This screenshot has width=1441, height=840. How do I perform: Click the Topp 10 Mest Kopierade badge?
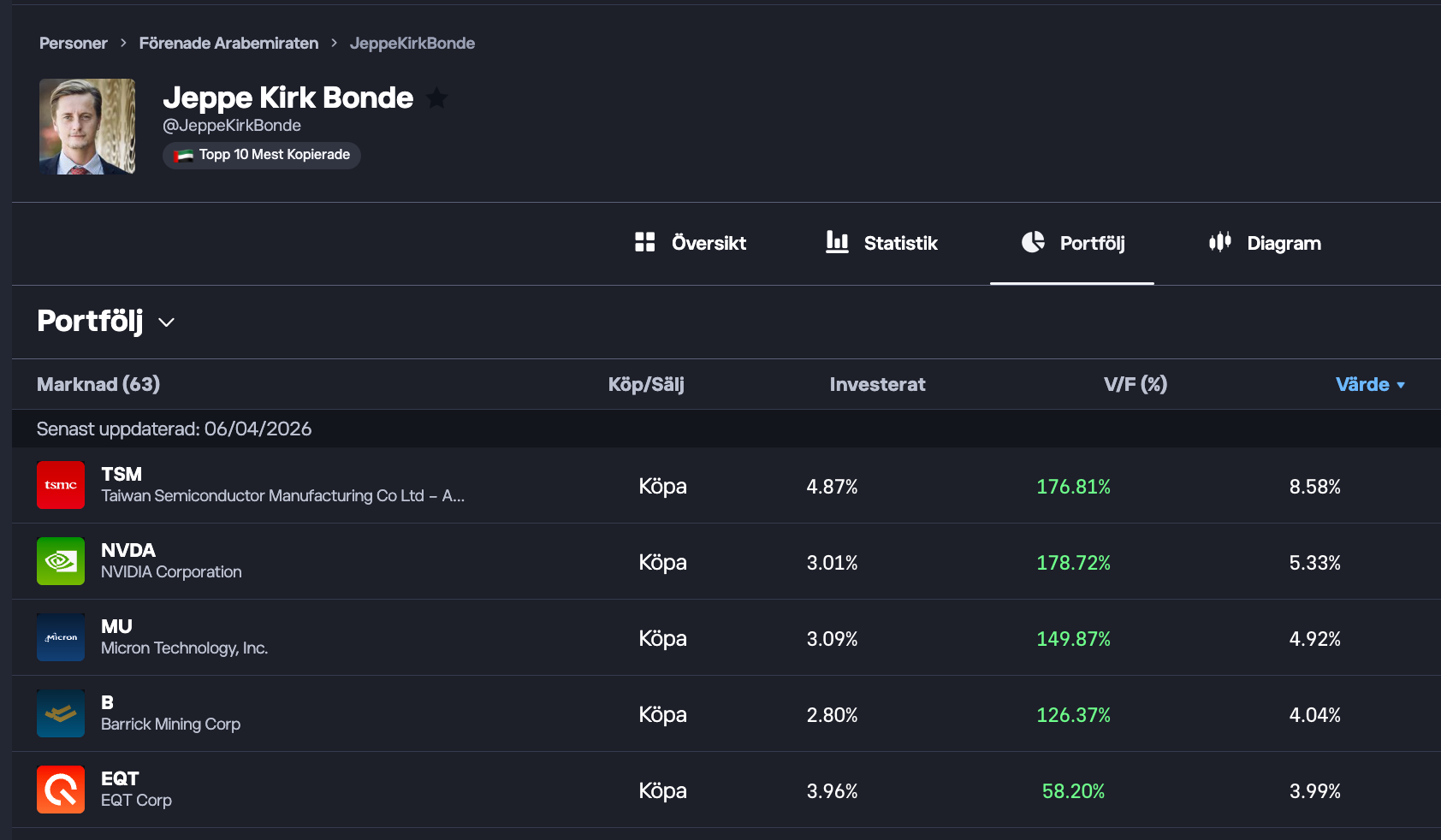pos(262,155)
